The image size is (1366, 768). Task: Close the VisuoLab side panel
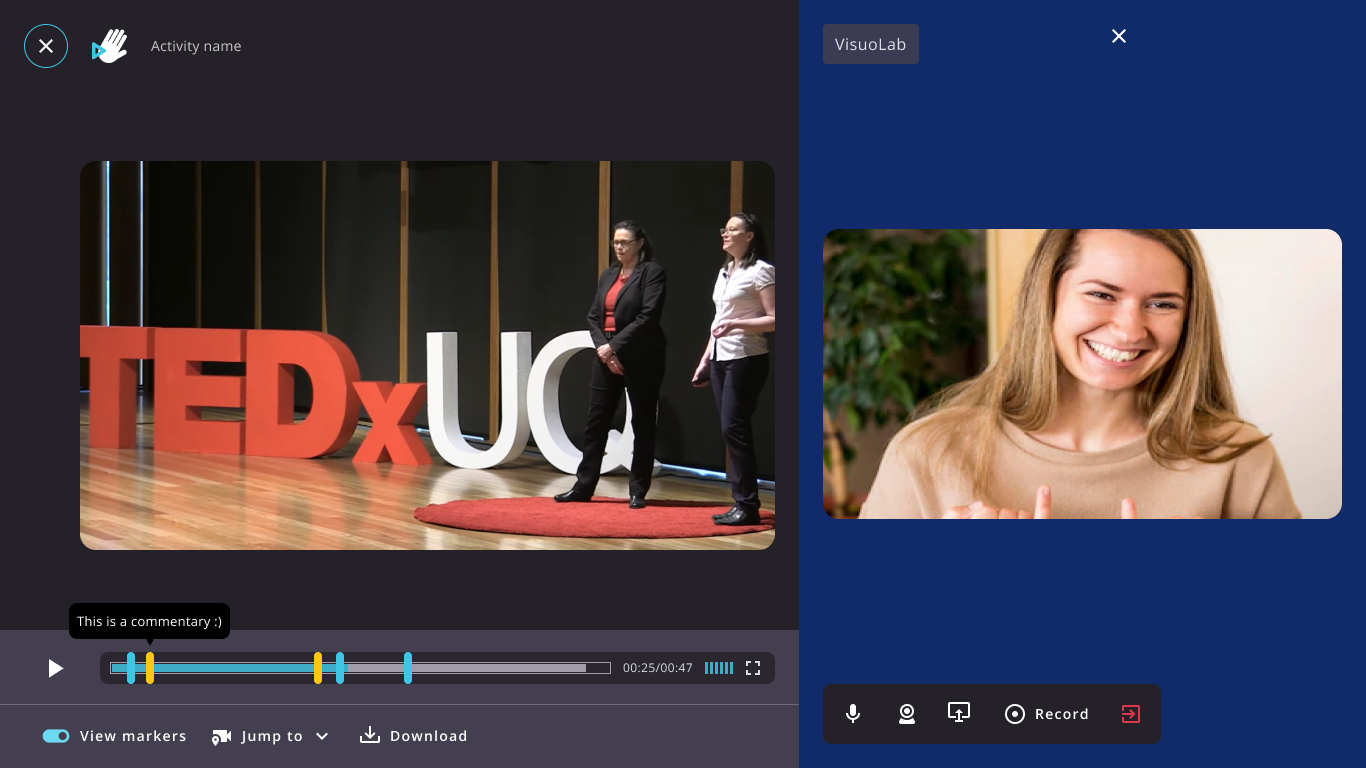1119,36
